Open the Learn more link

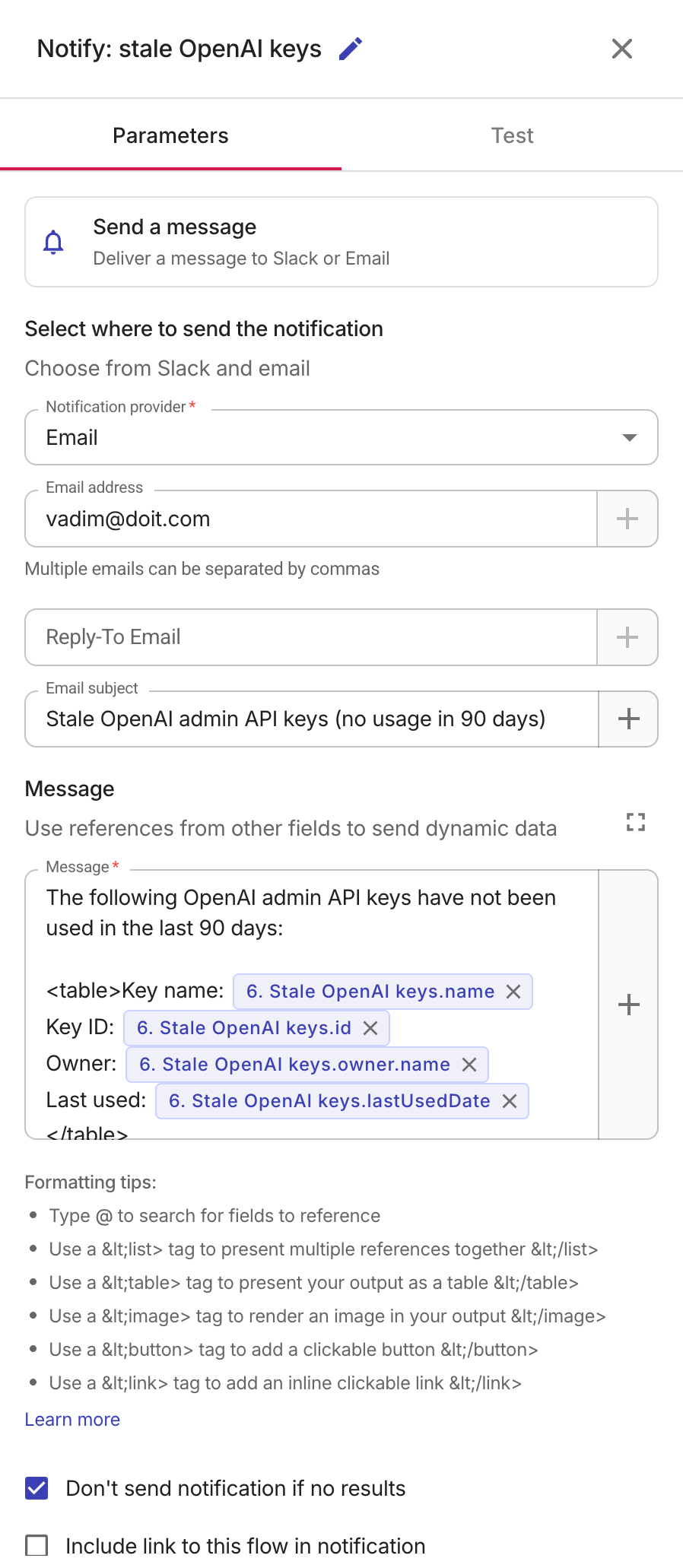tap(72, 1420)
